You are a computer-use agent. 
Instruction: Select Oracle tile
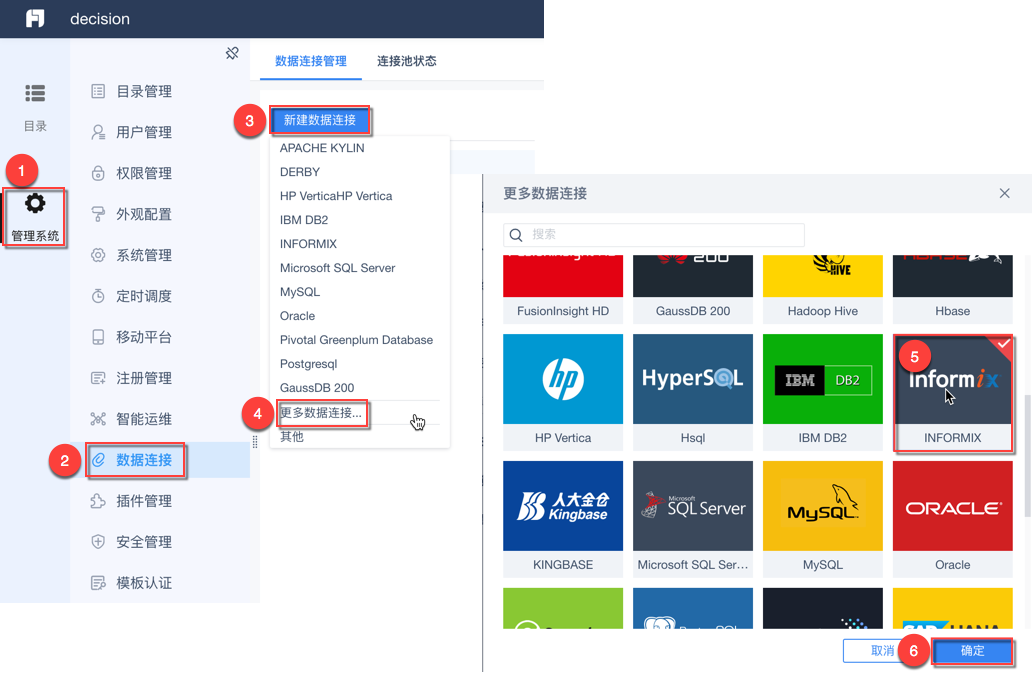click(x=952, y=519)
